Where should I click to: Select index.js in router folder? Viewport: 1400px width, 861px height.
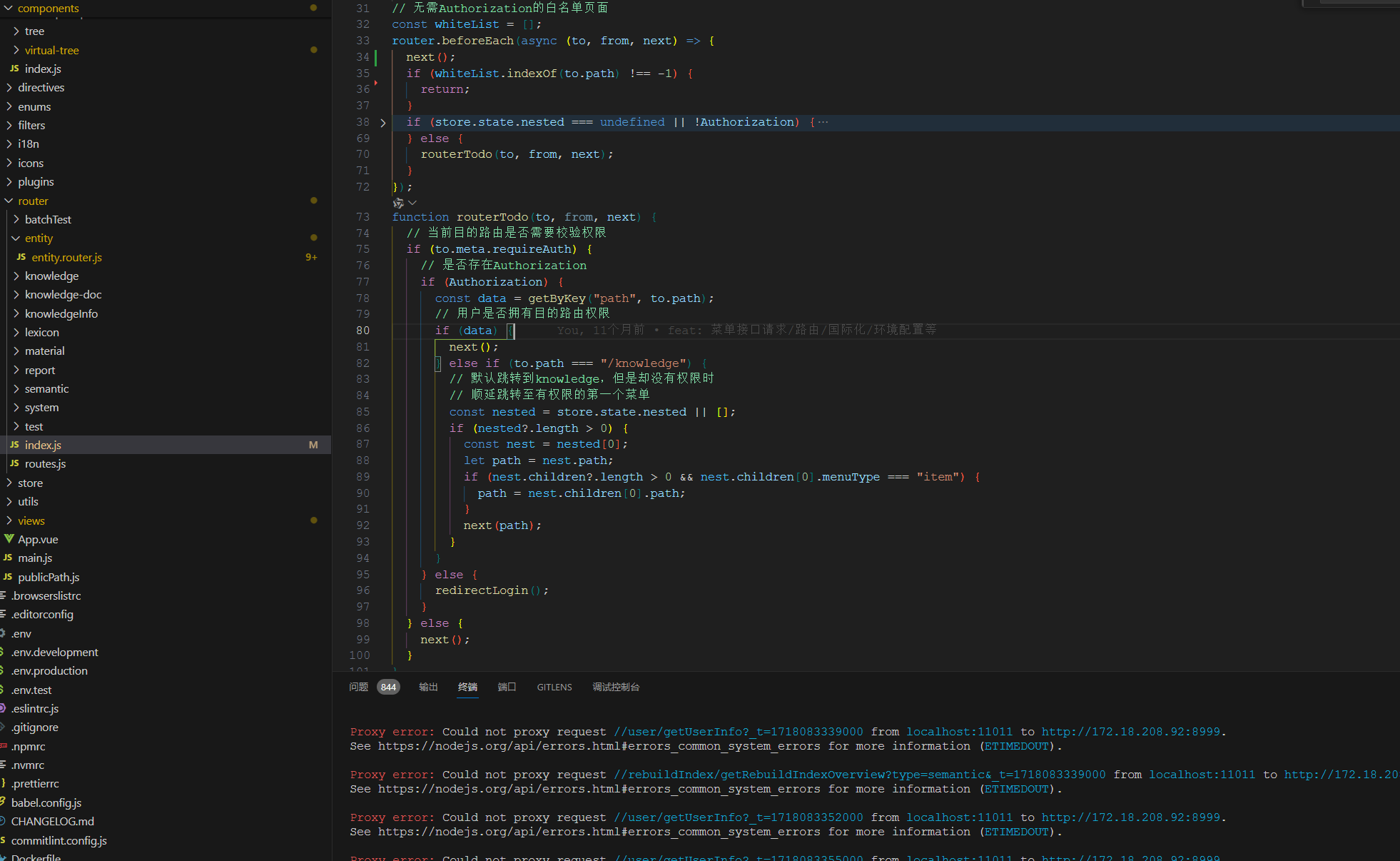[x=43, y=445]
